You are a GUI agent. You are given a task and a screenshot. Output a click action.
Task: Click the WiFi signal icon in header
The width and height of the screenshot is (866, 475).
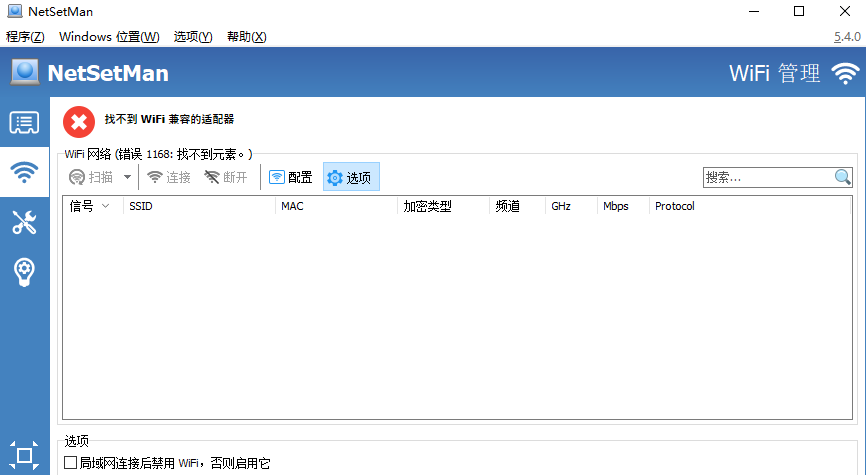pyautogui.click(x=846, y=73)
